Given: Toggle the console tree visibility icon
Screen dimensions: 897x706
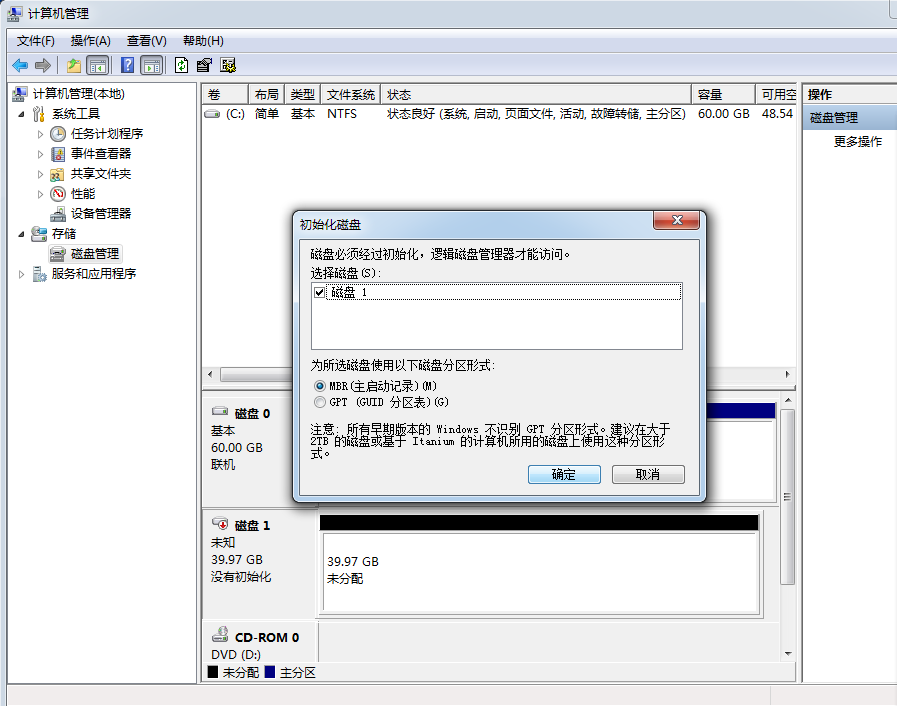Looking at the screenshot, I should (x=98, y=65).
